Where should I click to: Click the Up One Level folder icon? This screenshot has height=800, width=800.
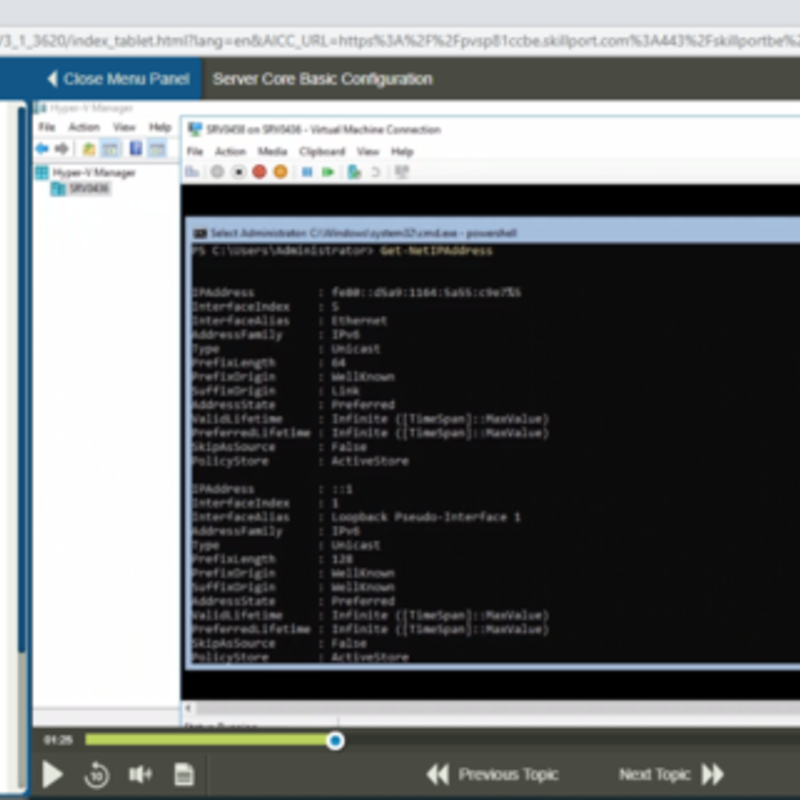coord(89,149)
